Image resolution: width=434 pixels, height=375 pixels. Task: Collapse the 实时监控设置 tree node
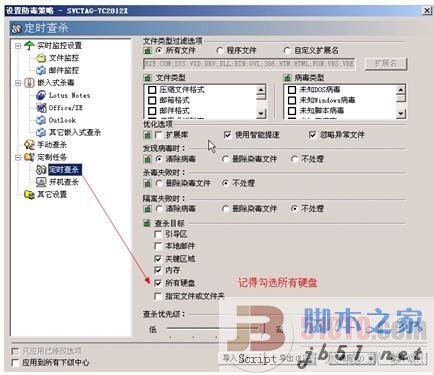click(x=18, y=46)
